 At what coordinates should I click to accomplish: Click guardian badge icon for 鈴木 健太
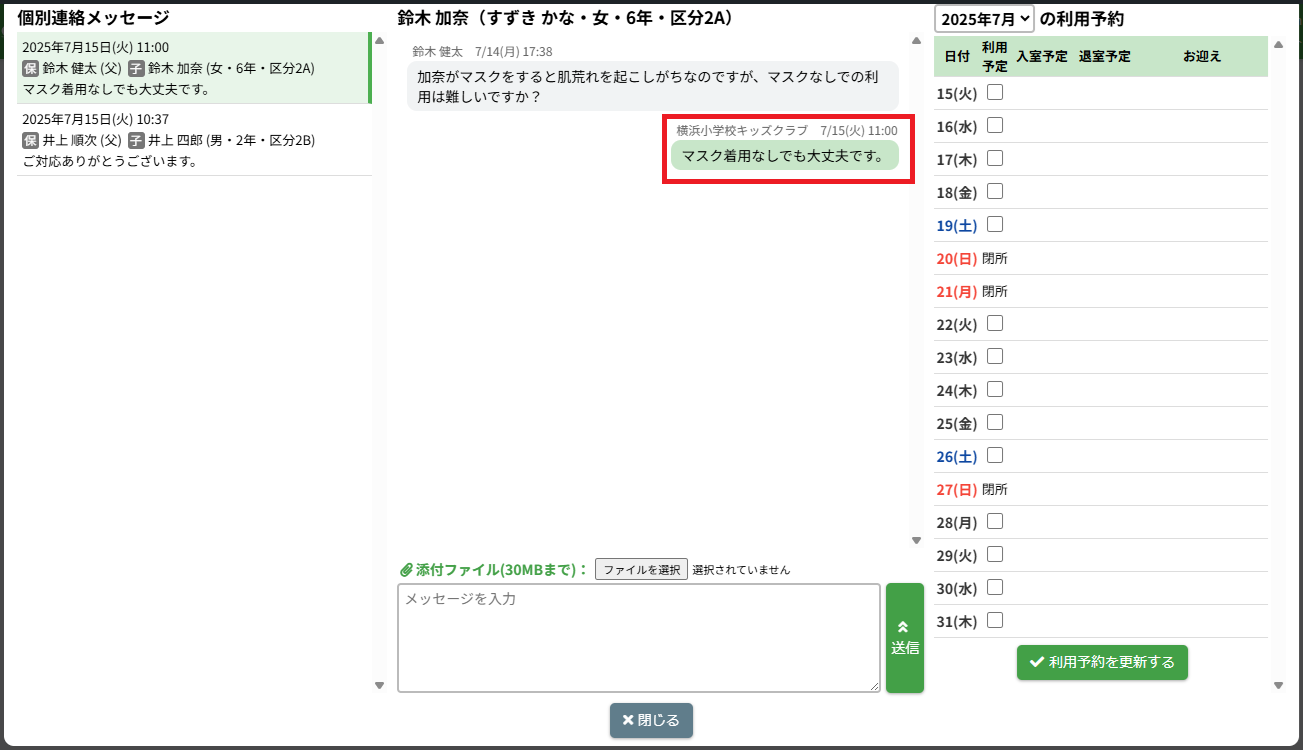click(x=30, y=68)
